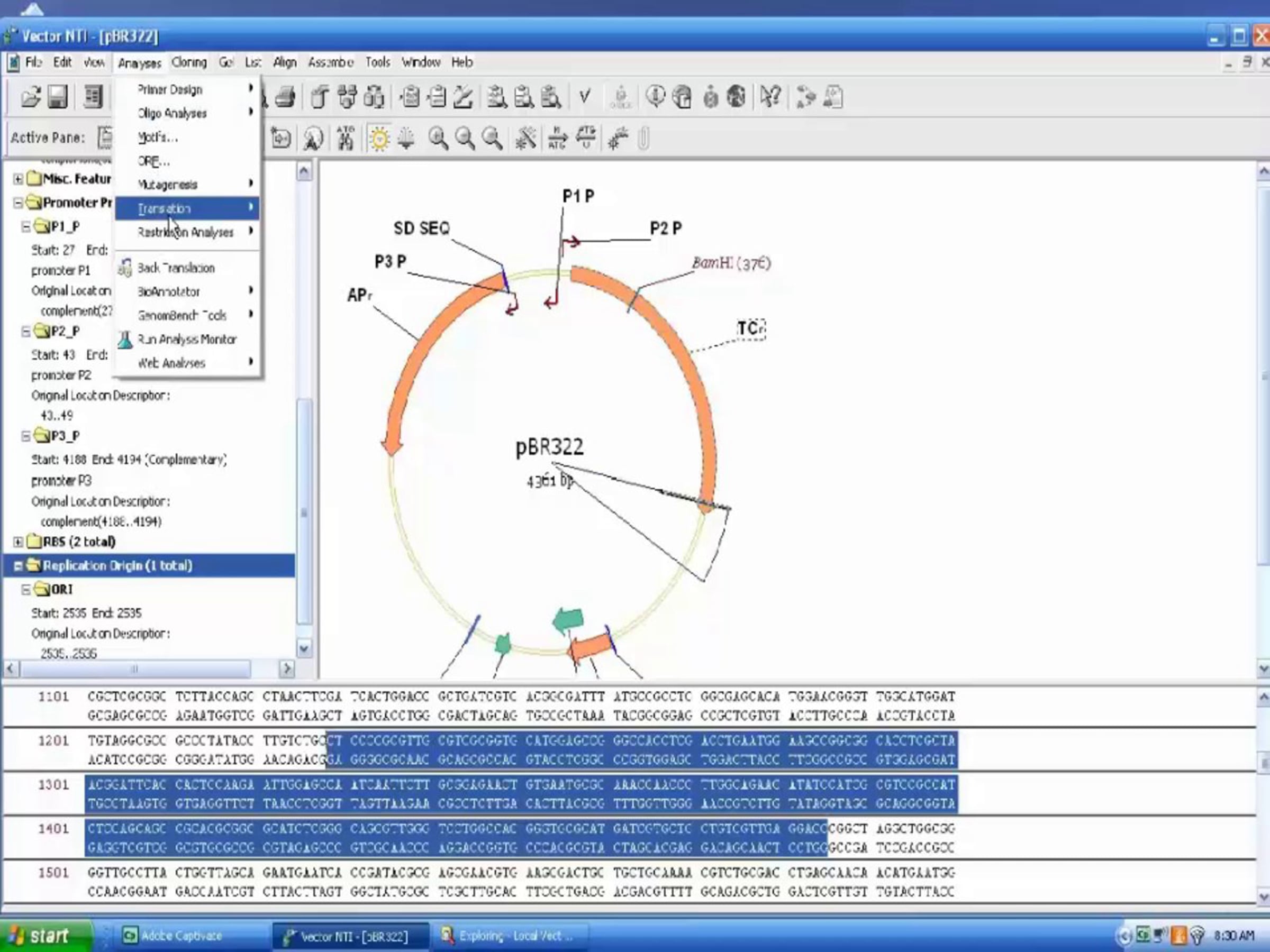Open the Oligo Analyses submenu
This screenshot has width=1270, height=952.
point(187,113)
